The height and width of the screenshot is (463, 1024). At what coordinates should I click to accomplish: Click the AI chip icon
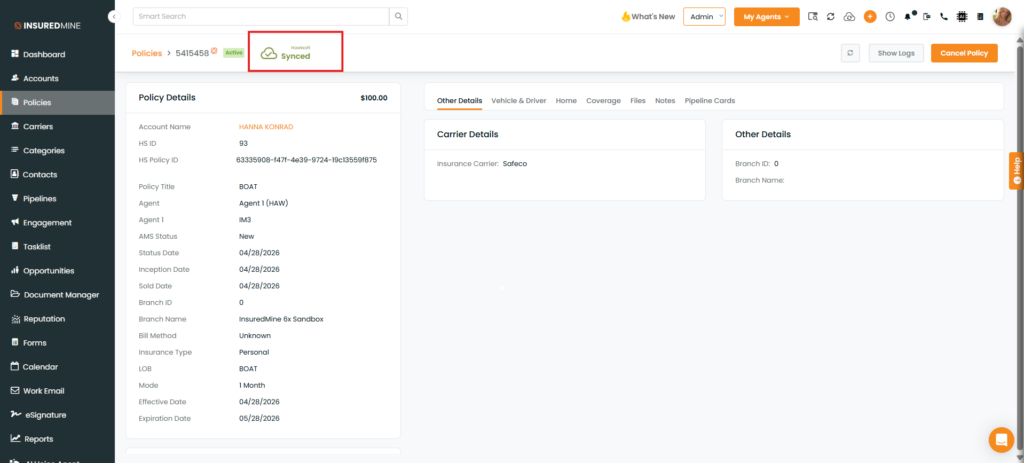pyautogui.click(x=961, y=17)
